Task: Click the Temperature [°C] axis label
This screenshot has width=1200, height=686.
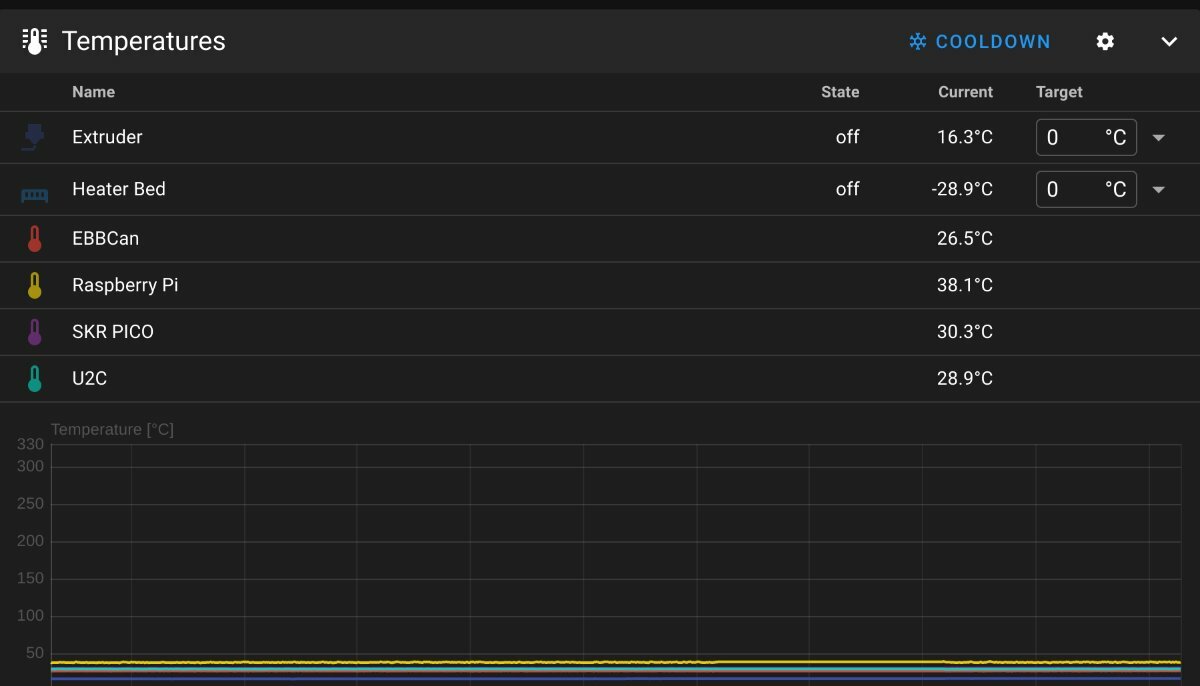Action: pos(112,429)
